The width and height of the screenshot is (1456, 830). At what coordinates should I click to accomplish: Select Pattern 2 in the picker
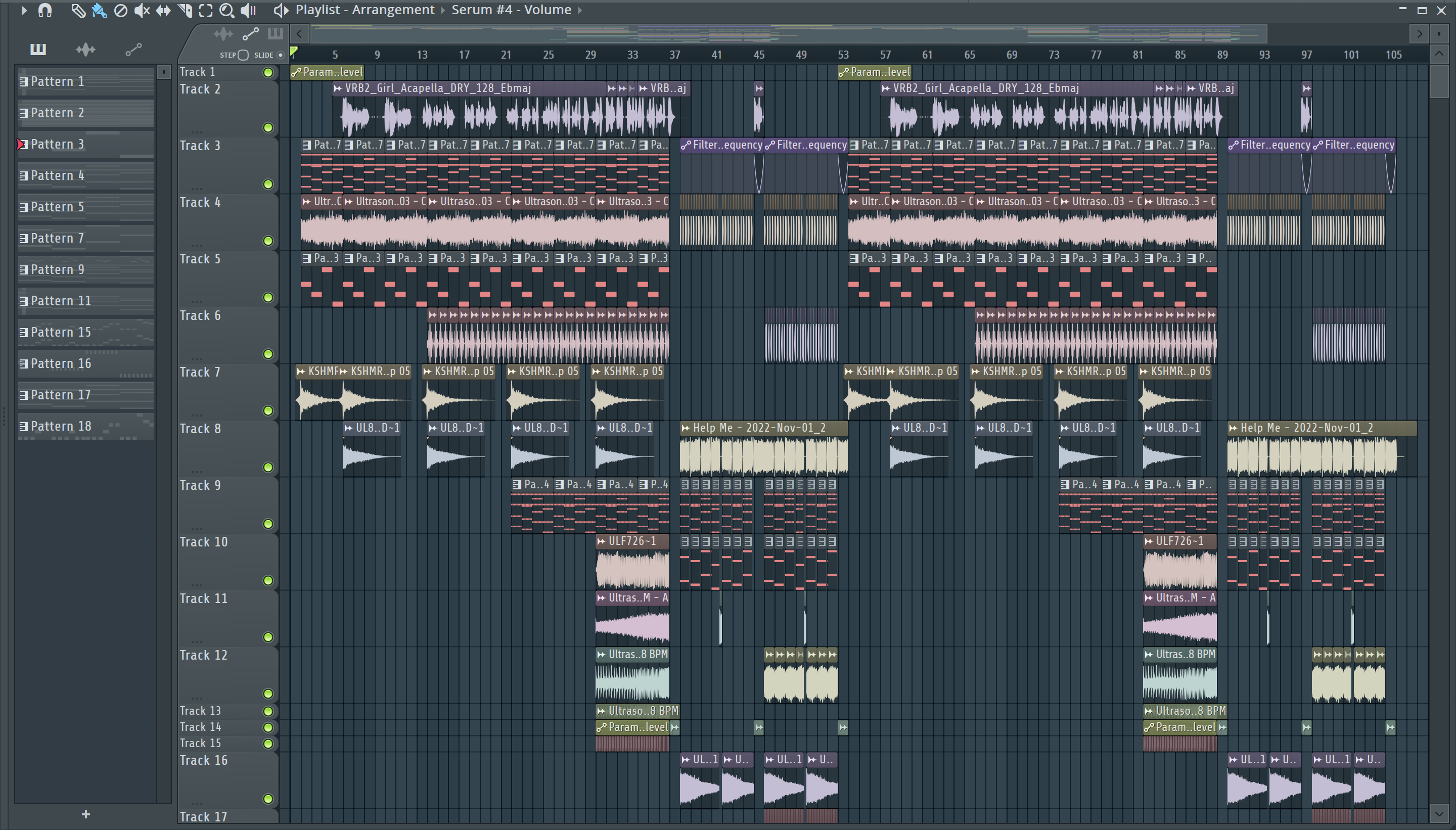85,113
